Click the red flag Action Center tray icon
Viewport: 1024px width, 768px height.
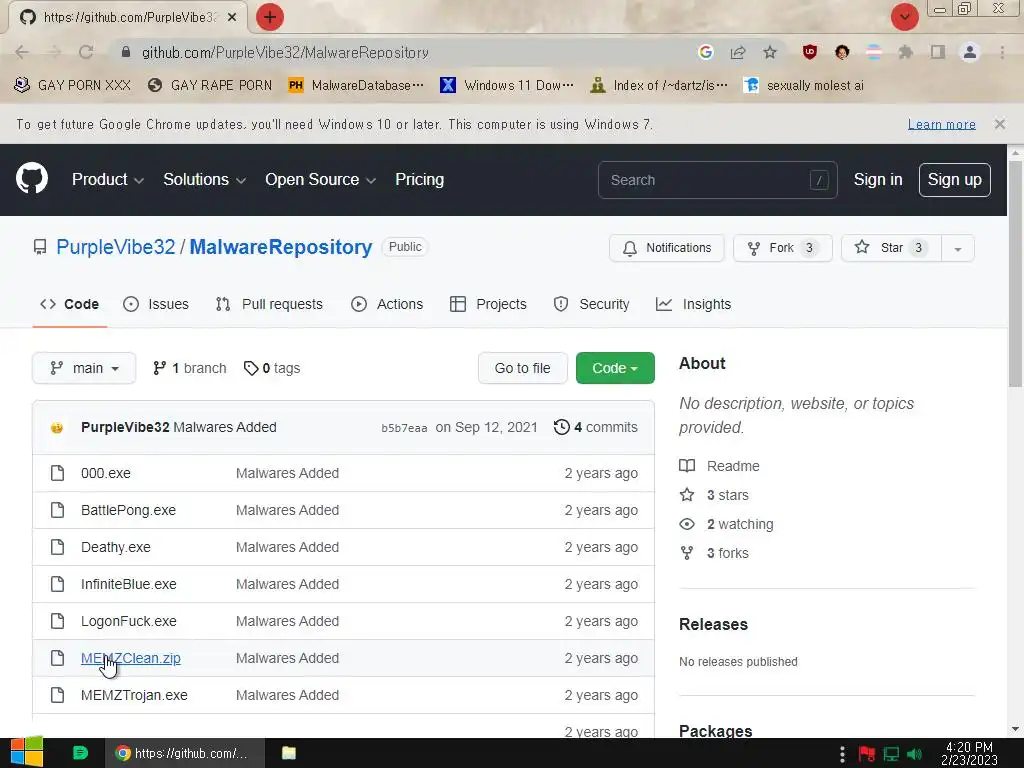pos(867,754)
